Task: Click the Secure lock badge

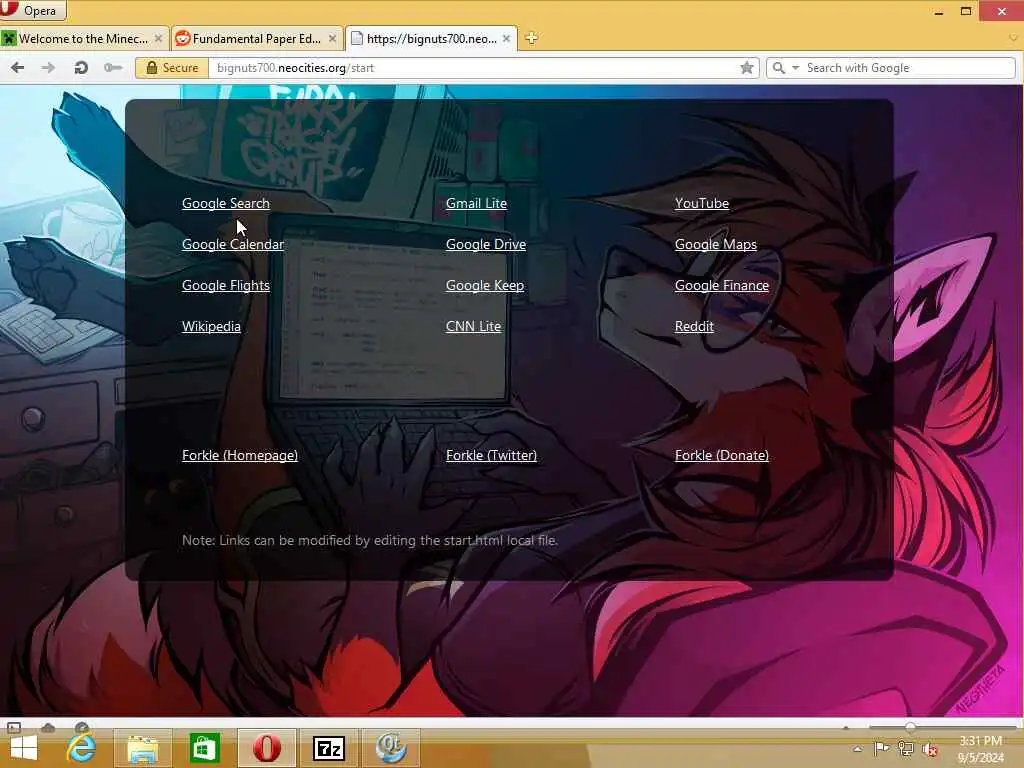Action: click(x=172, y=68)
